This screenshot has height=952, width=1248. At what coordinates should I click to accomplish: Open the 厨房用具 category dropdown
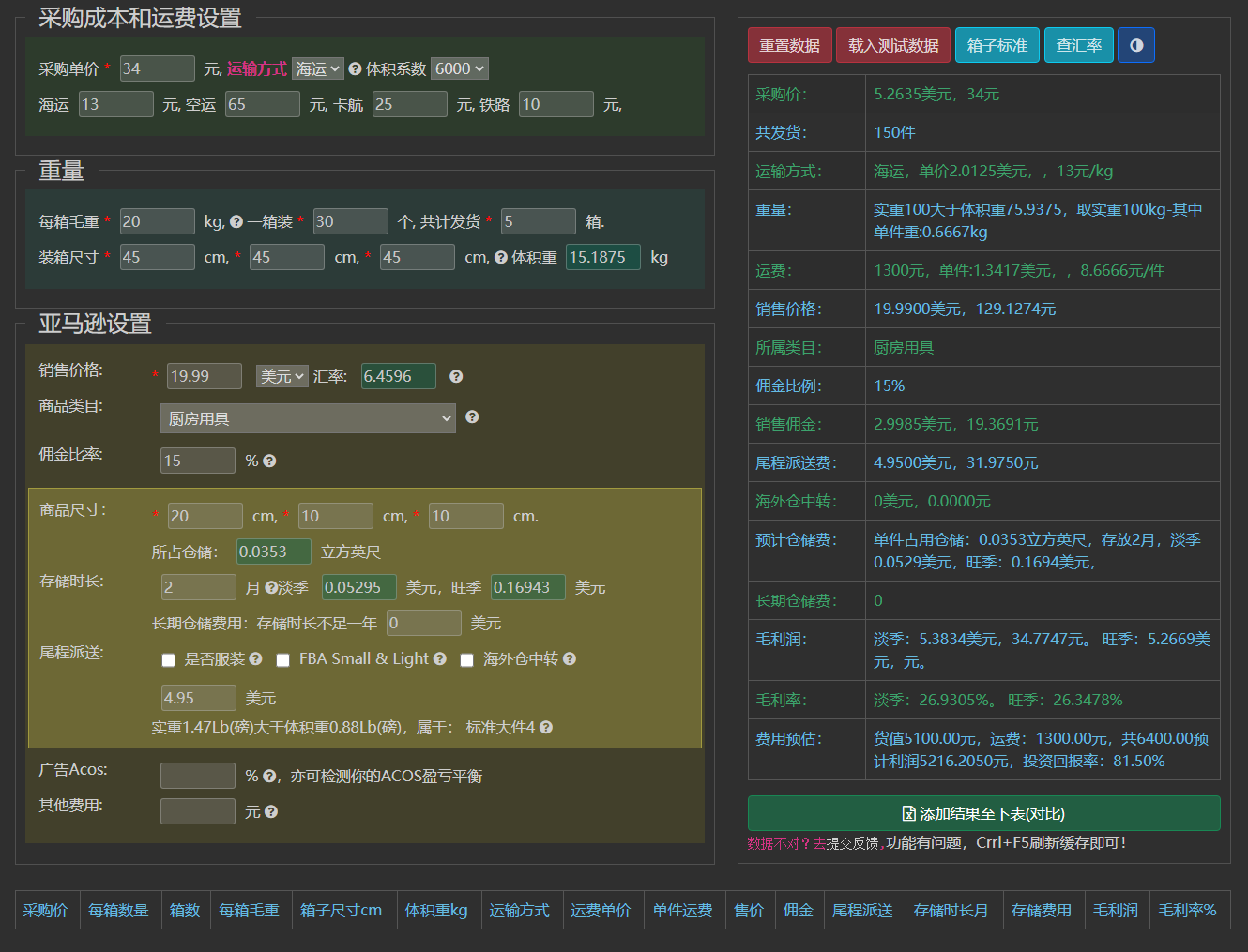[x=308, y=417]
